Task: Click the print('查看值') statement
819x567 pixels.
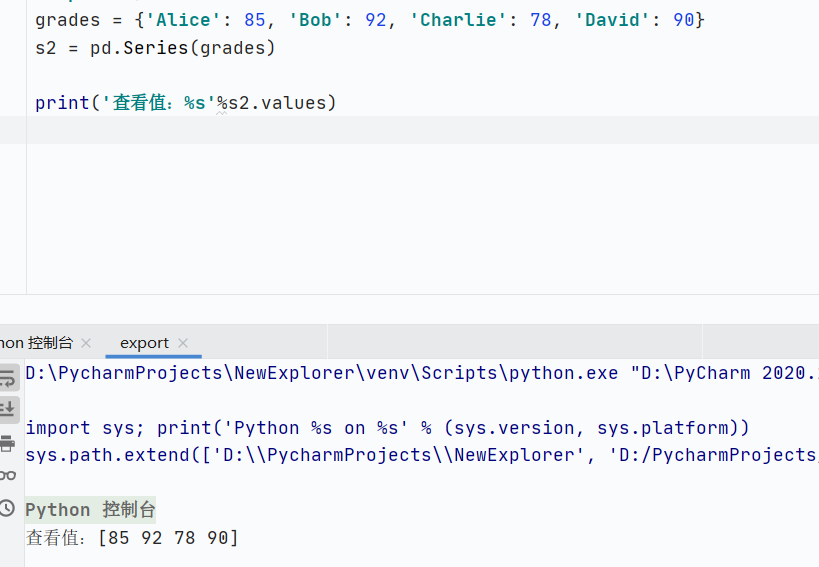Action: (185, 102)
